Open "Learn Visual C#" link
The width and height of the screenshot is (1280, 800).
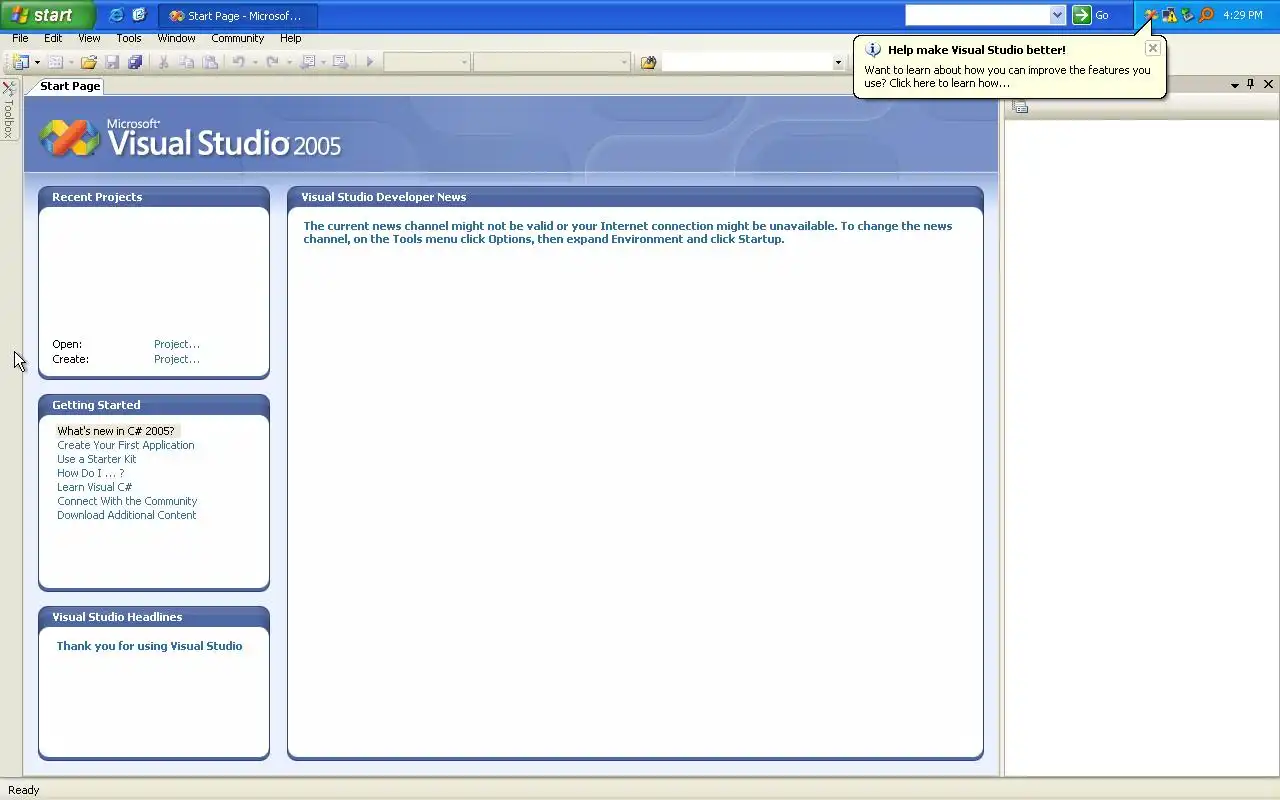click(x=94, y=487)
